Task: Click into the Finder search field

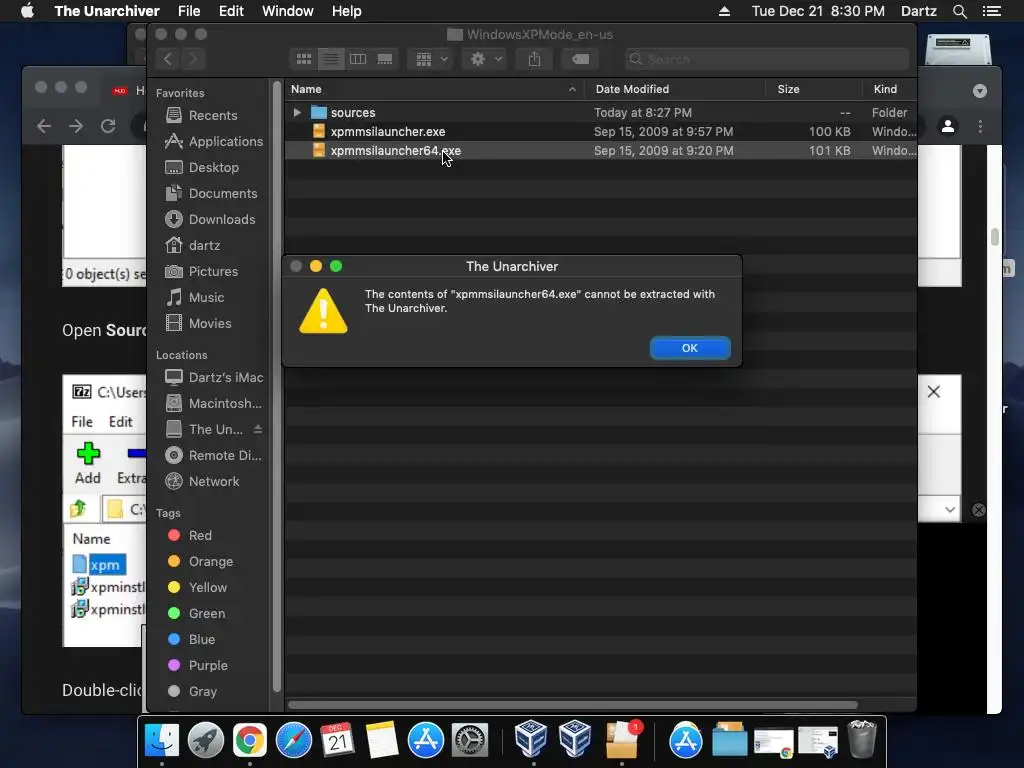Action: click(767, 59)
